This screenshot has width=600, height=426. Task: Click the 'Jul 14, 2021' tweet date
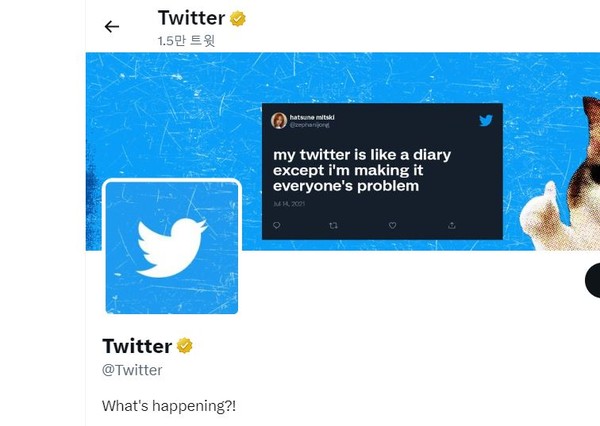pyautogui.click(x=287, y=203)
